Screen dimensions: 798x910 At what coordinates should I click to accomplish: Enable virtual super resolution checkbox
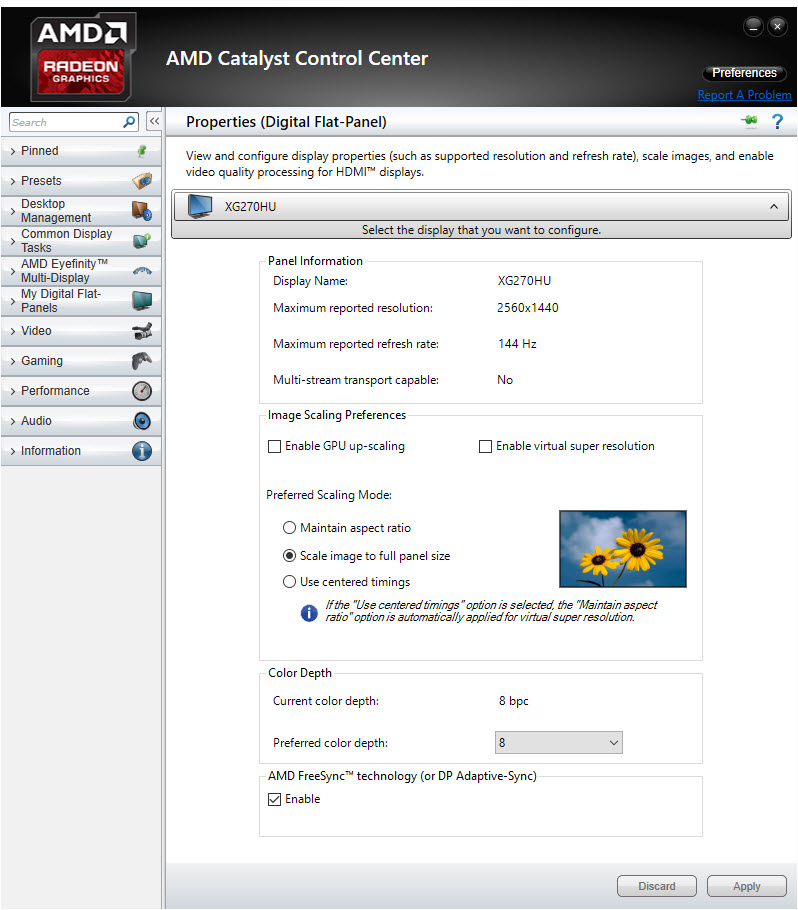485,446
